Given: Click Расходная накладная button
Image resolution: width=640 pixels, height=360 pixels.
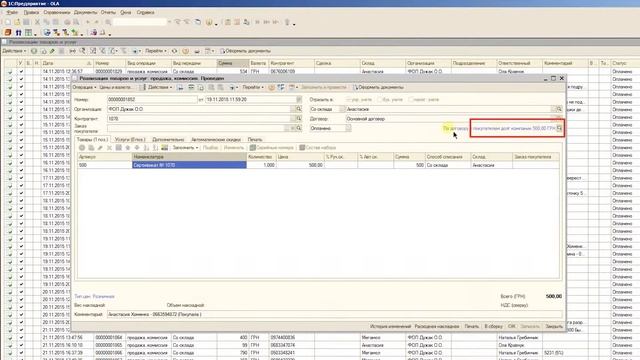Looking at the screenshot, I should [437, 327].
